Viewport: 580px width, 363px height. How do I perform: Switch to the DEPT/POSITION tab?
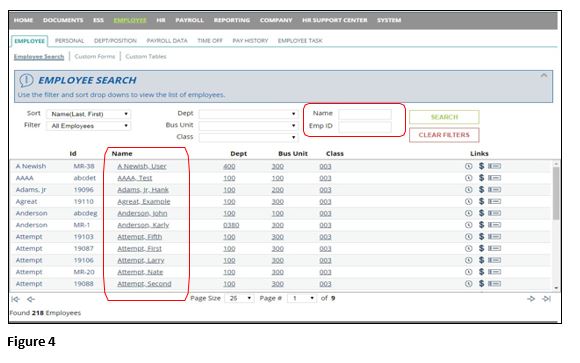tap(115, 41)
